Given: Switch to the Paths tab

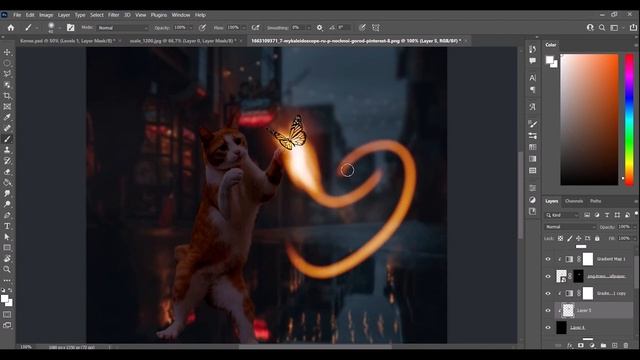Looking at the screenshot, I should tap(596, 201).
